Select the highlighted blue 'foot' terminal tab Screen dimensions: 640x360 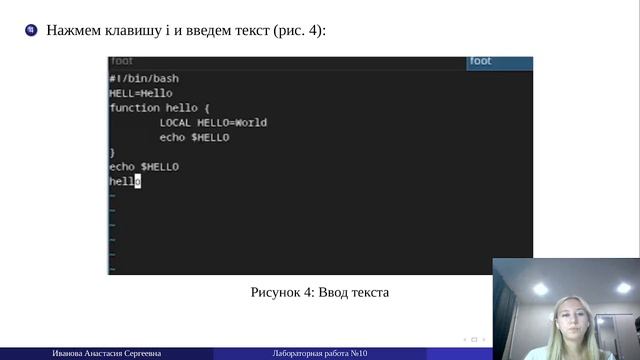[x=500, y=63]
